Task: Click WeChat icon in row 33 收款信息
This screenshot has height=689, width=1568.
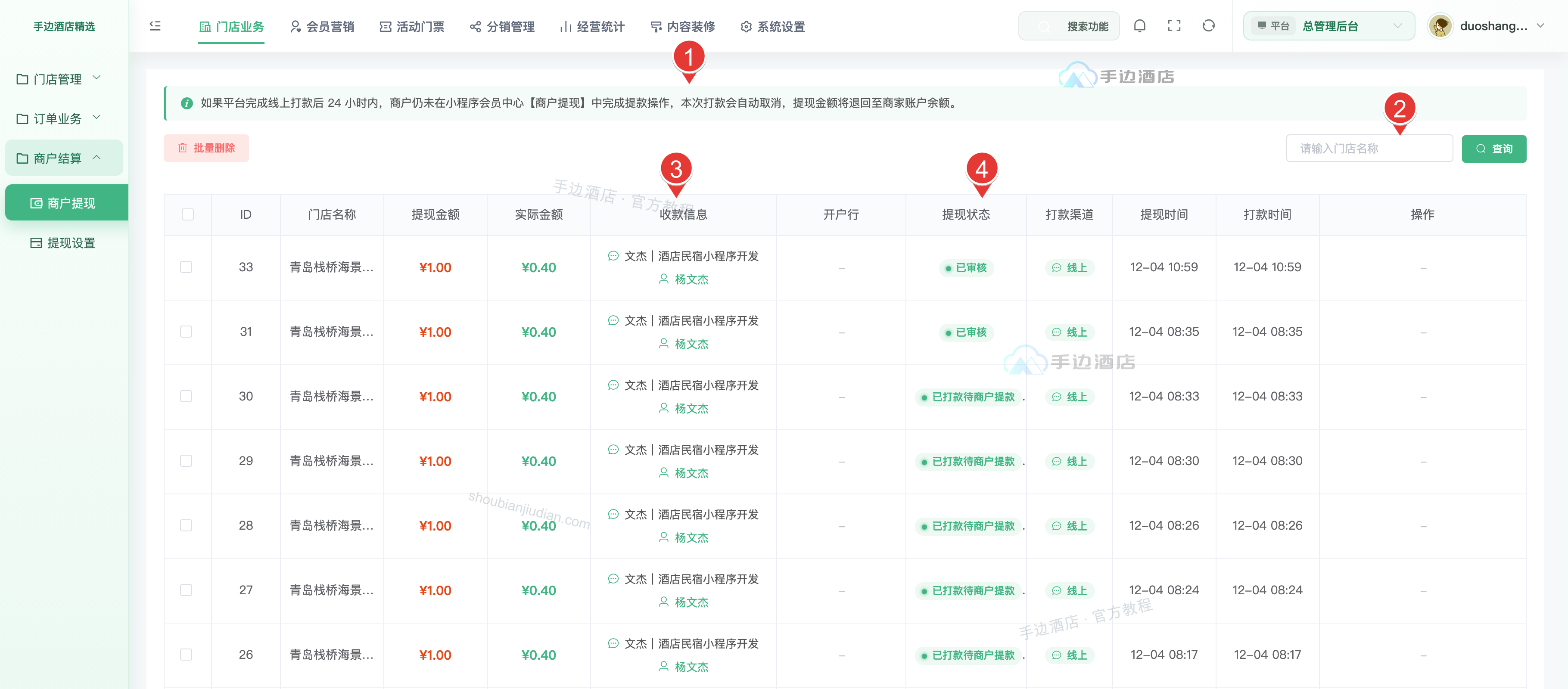Action: (613, 256)
